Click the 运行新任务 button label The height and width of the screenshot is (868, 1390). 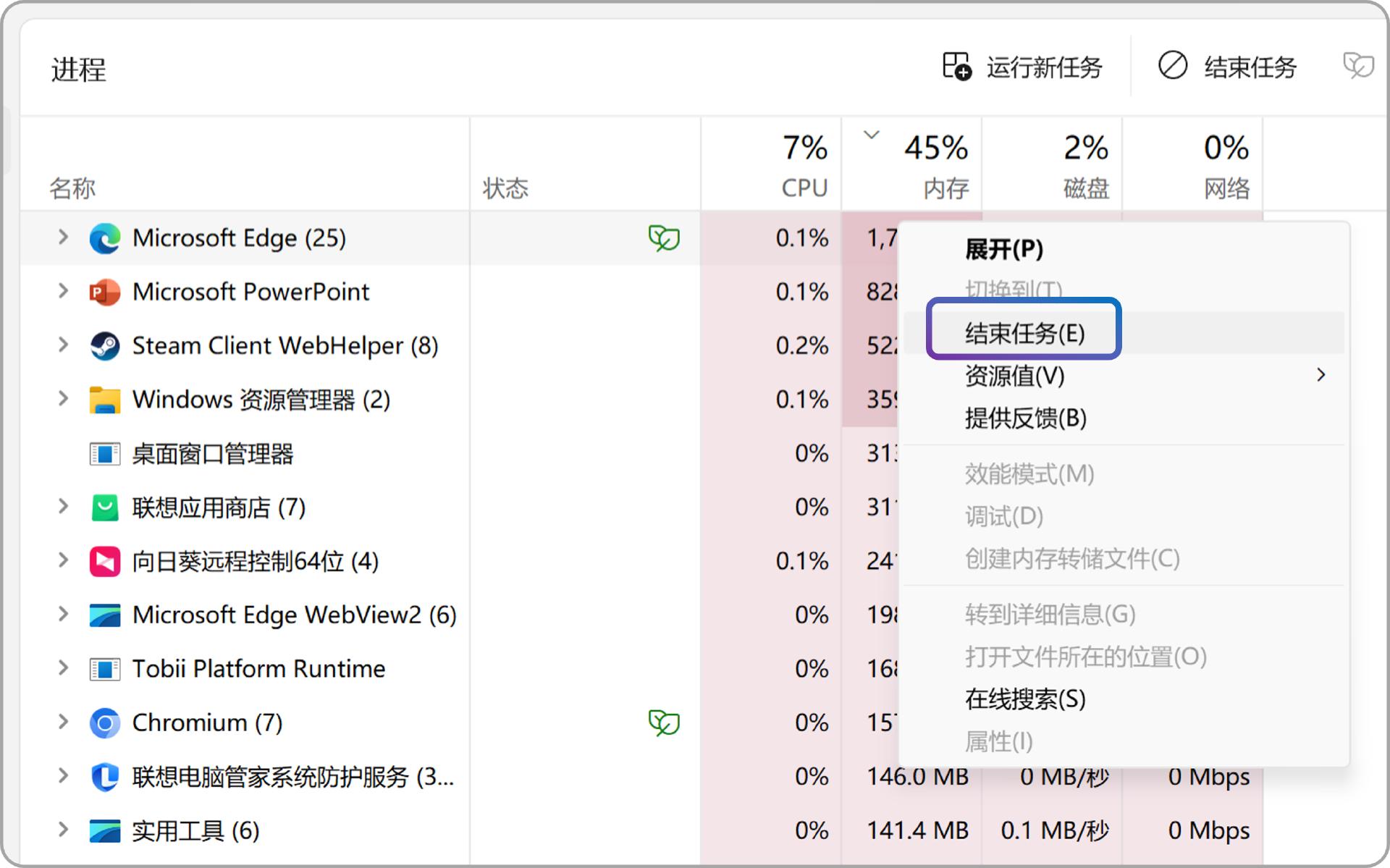point(1044,67)
